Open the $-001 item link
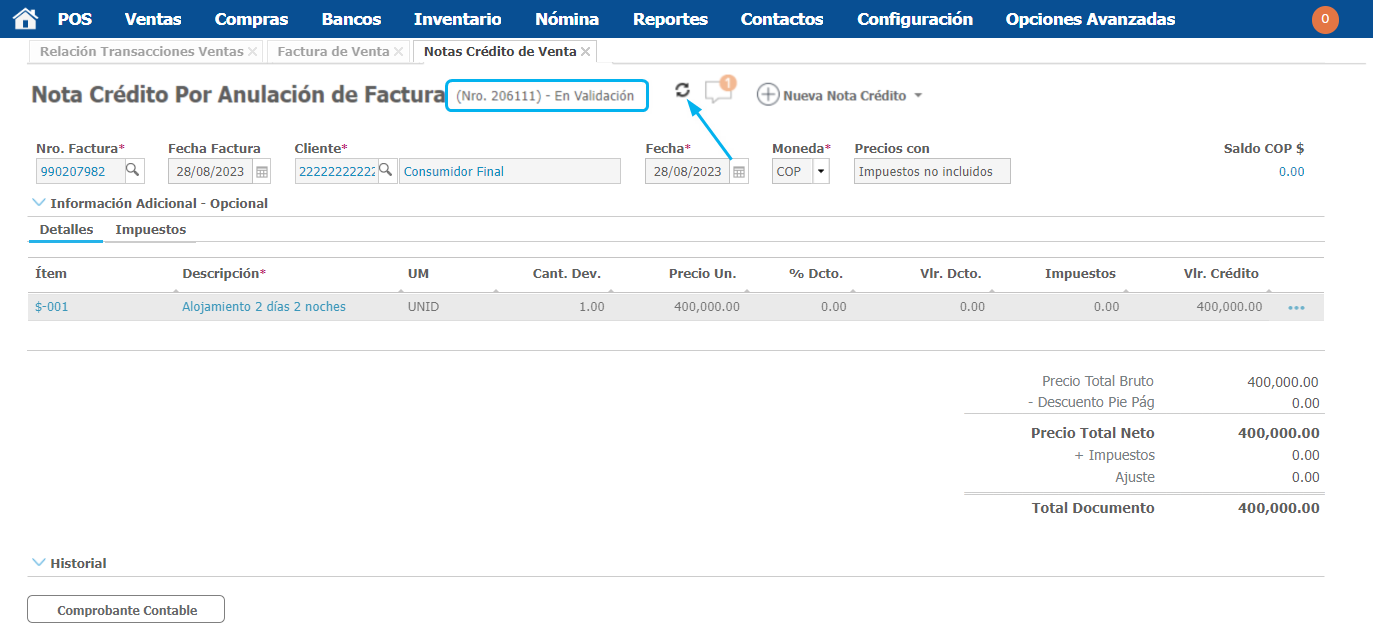This screenshot has width=1373, height=642. point(52,307)
